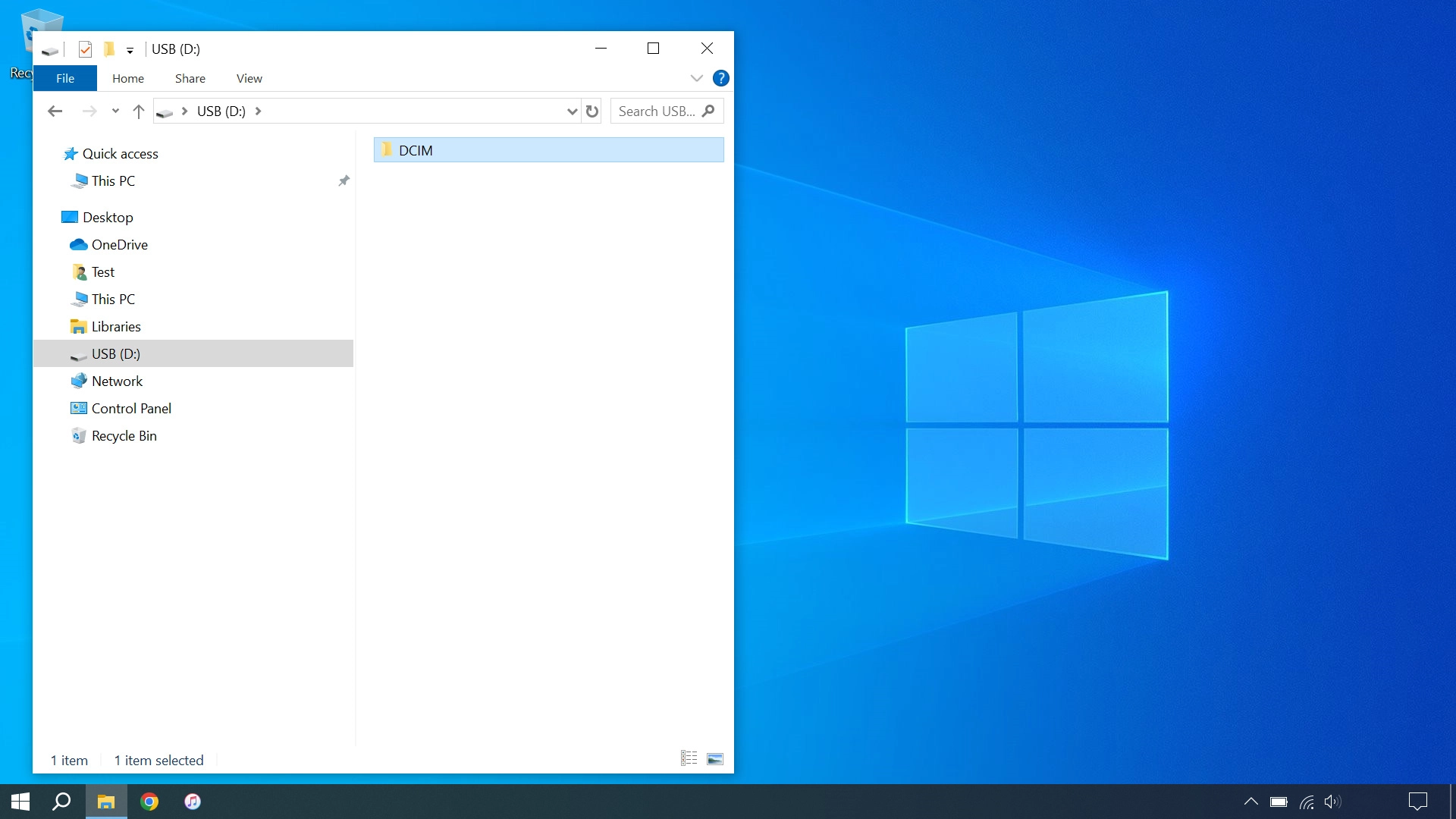1456x819 pixels.
Task: Open the volume control from the system tray
Action: pos(1332,802)
